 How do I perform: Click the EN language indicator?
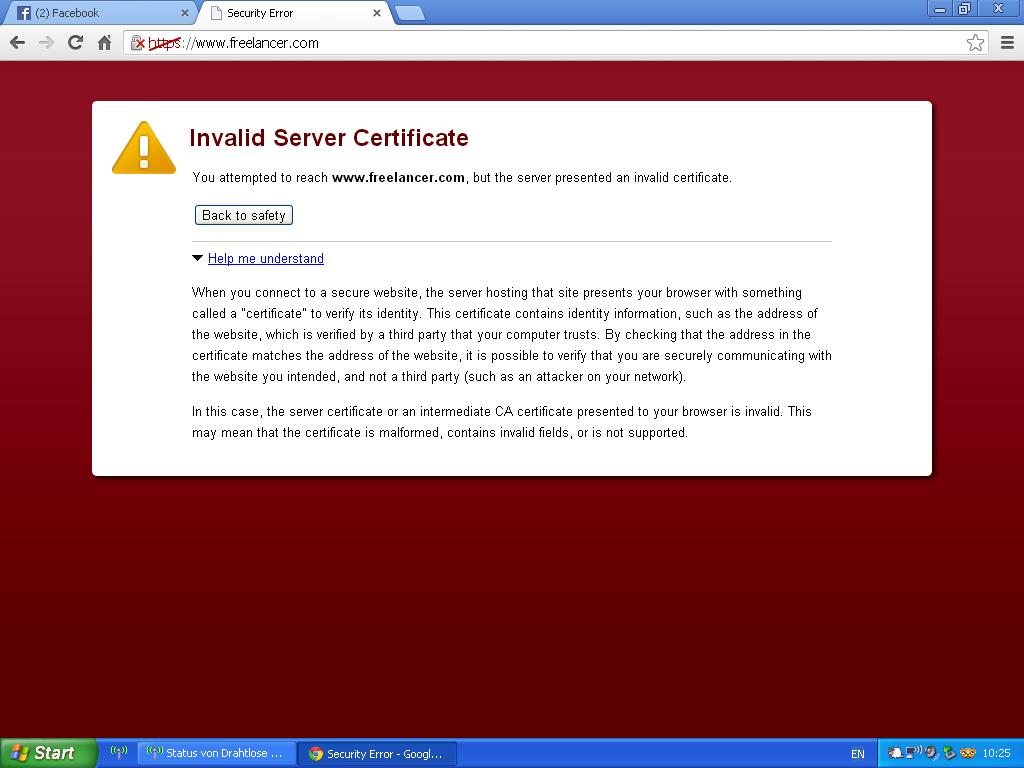[x=857, y=754]
